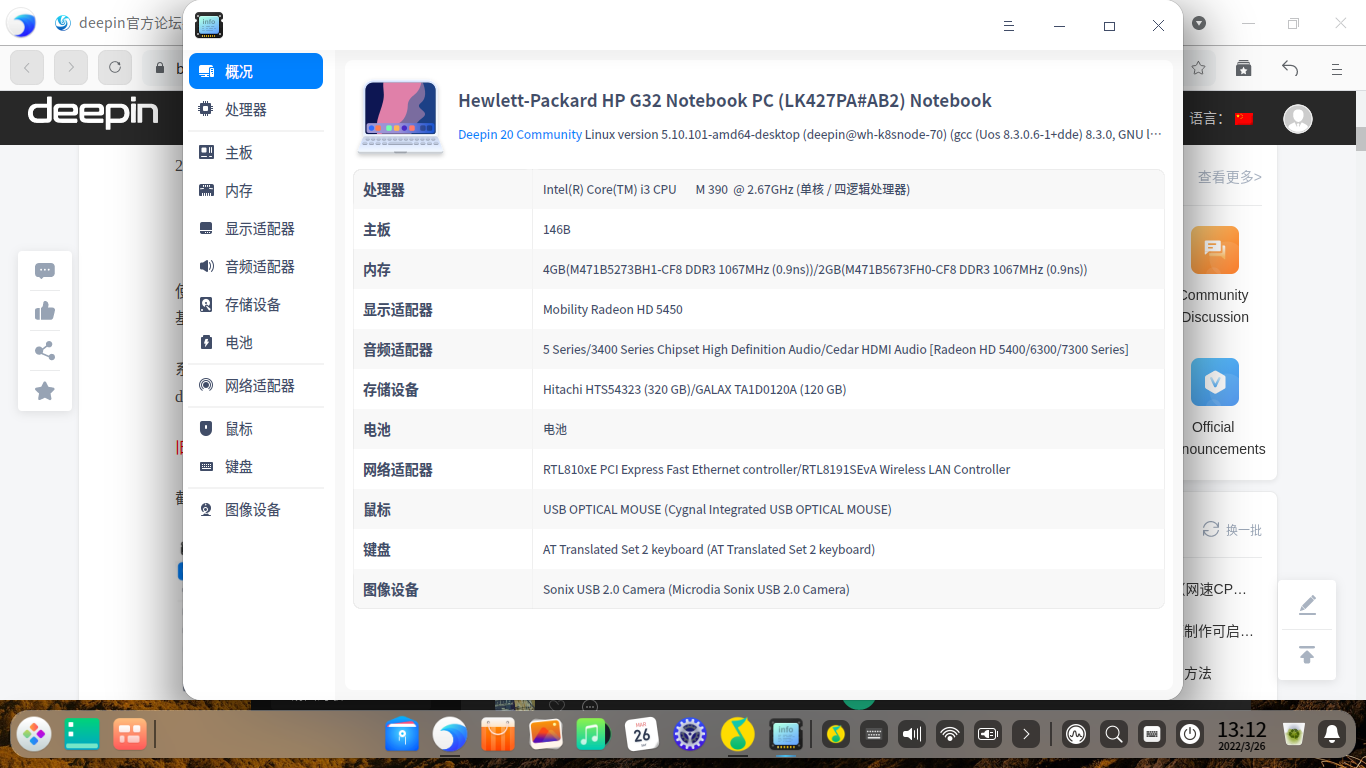Image resolution: width=1366 pixels, height=768 pixels.
Task: Expand the system tray arrow in taskbar
Action: point(1026,734)
